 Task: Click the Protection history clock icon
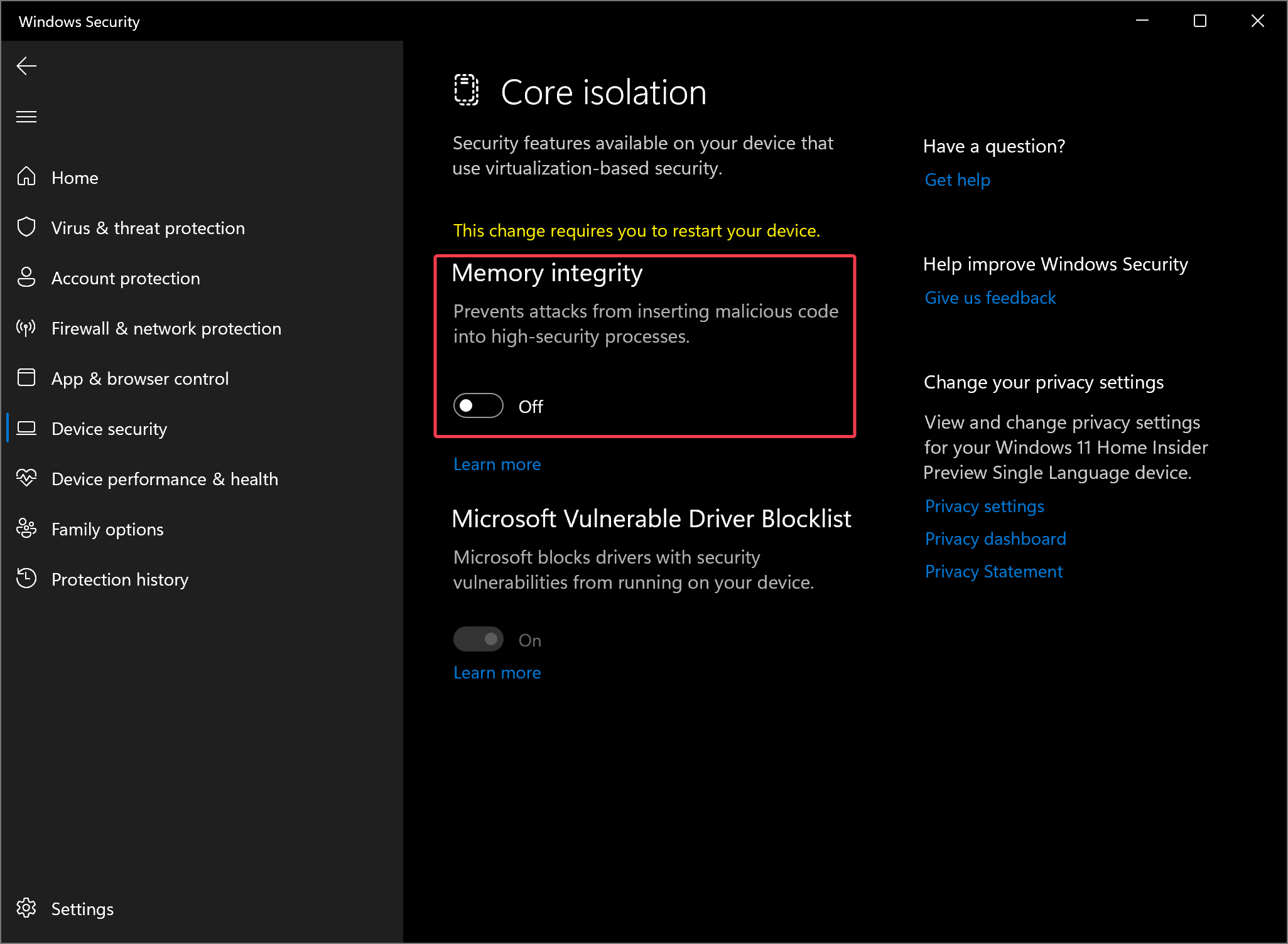pos(26,578)
